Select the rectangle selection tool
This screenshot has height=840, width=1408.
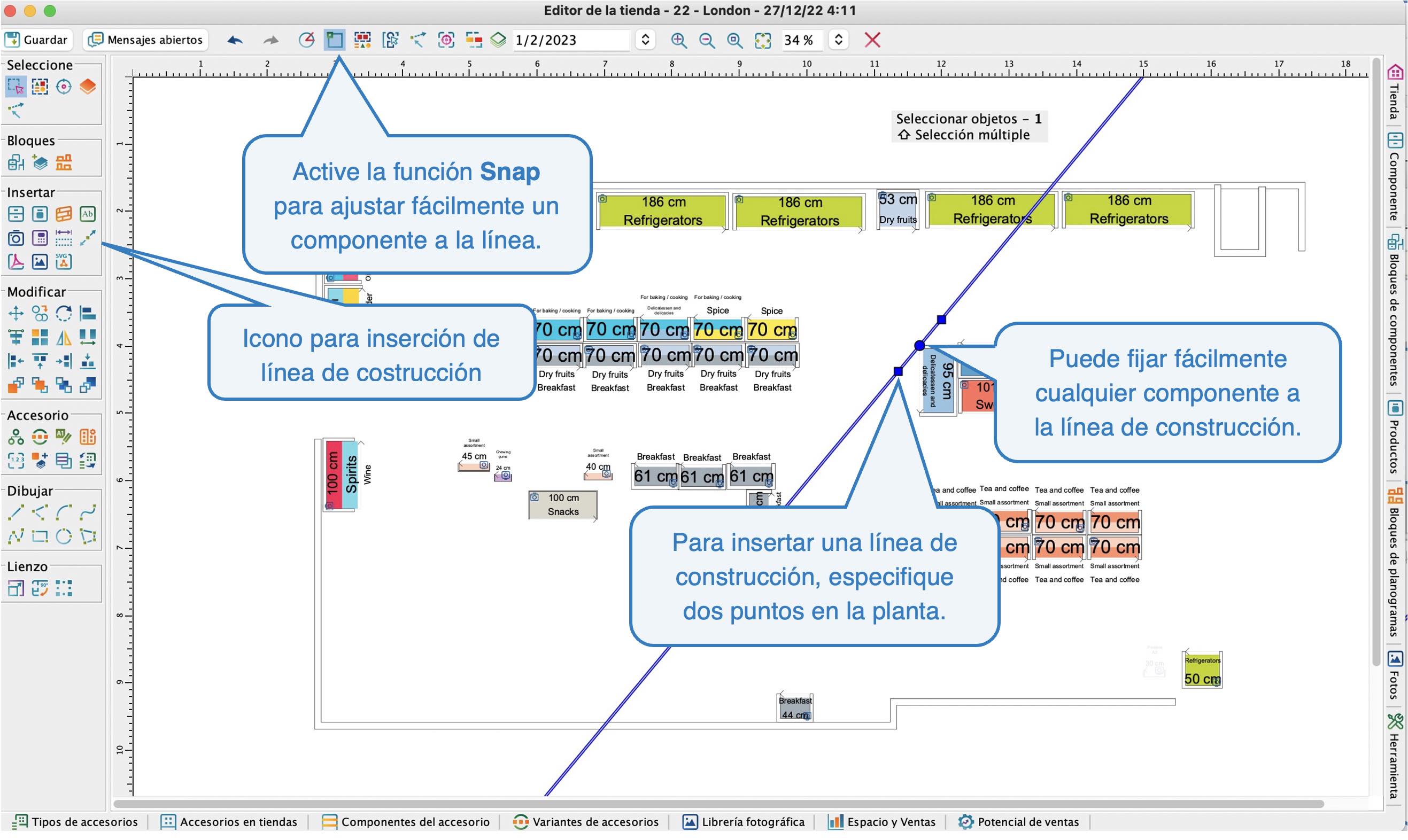pyautogui.click(x=16, y=87)
